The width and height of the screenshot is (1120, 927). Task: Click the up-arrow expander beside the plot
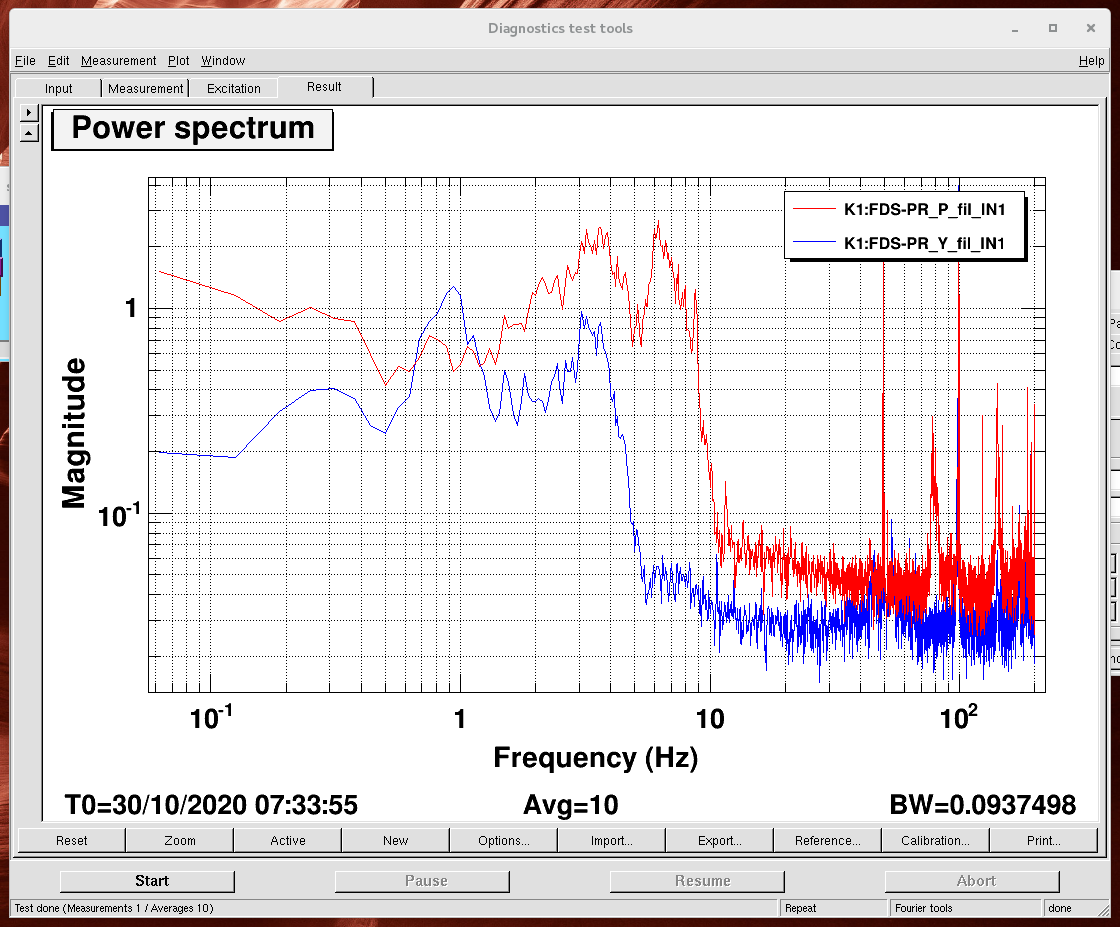pos(29,132)
